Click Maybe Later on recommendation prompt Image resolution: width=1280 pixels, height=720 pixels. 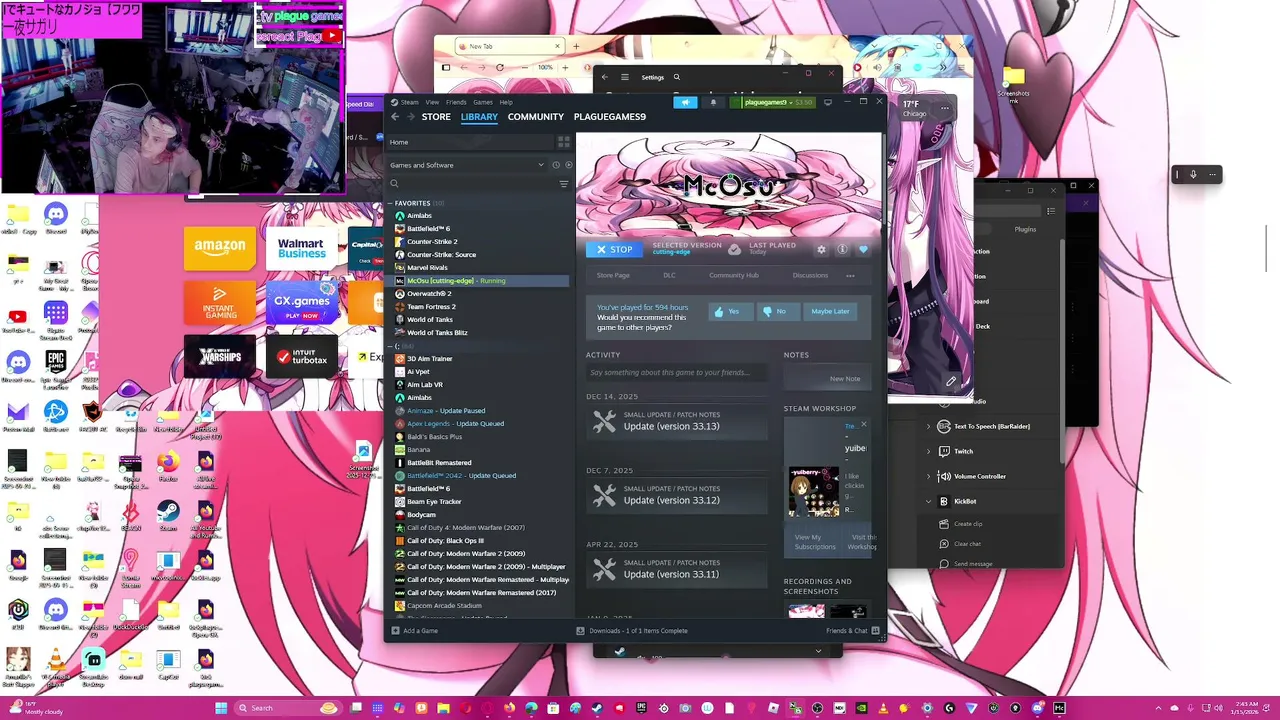(830, 312)
